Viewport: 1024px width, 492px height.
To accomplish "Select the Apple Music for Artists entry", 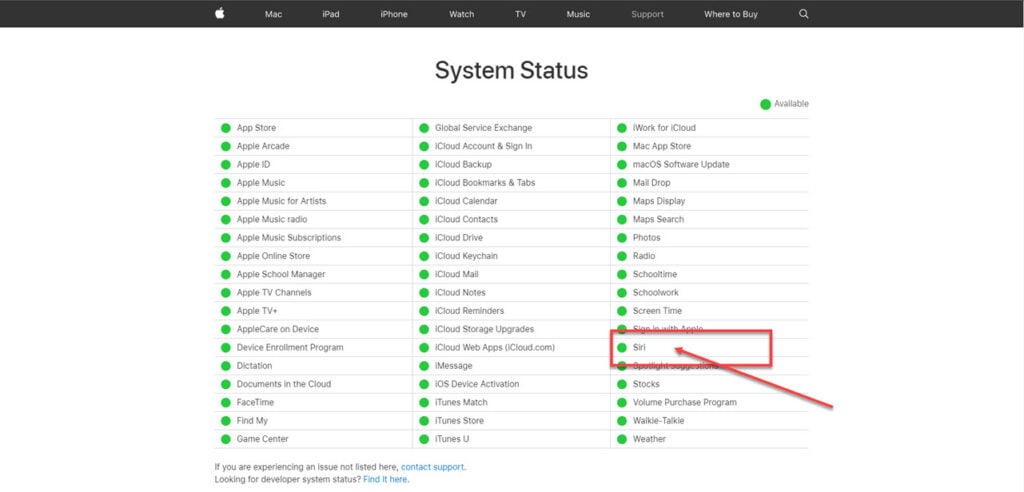I will click(281, 201).
